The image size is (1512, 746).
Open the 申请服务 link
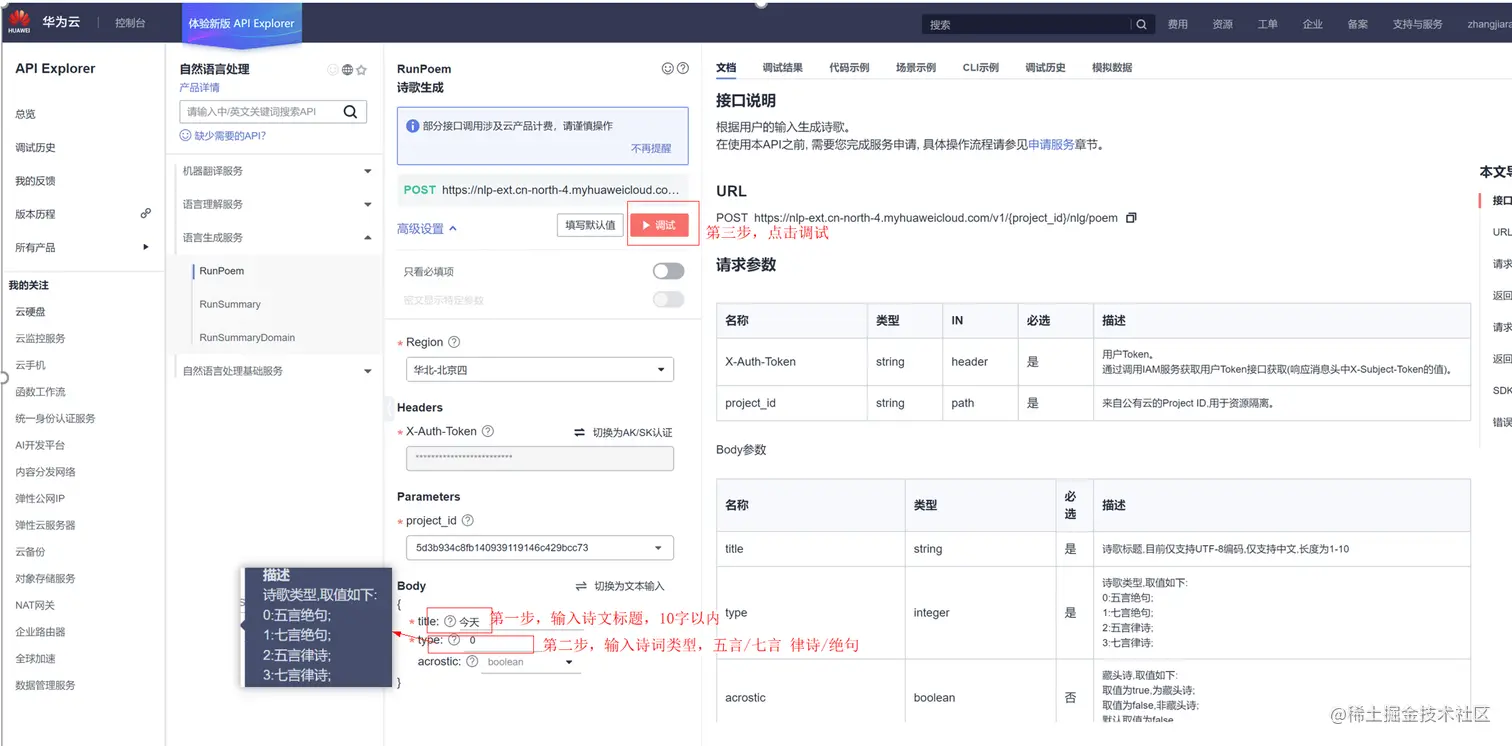pyautogui.click(x=1051, y=145)
